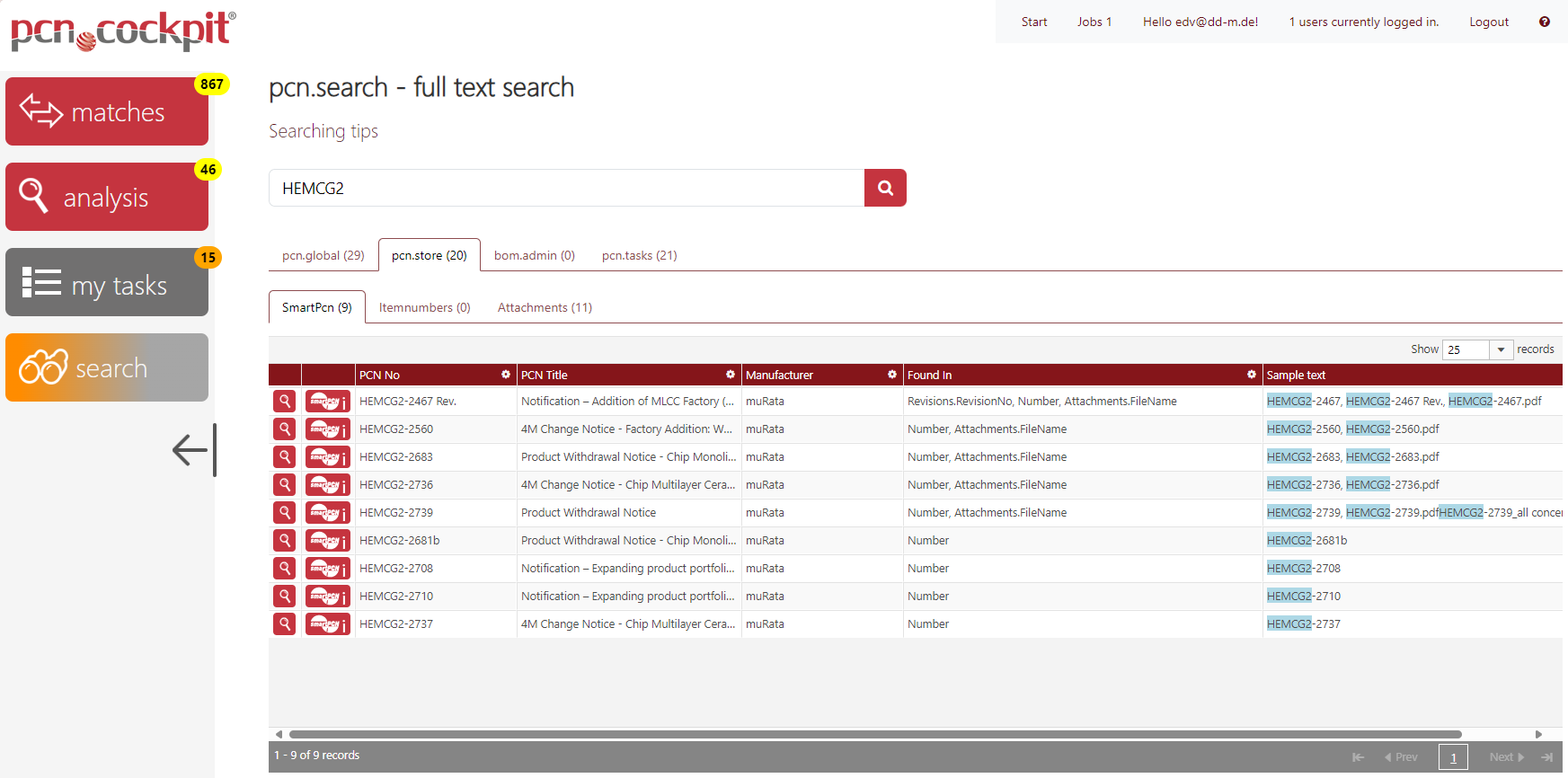
Task: Click SmartPCN info icon for HEMCG2-2736
Action: pos(328,485)
